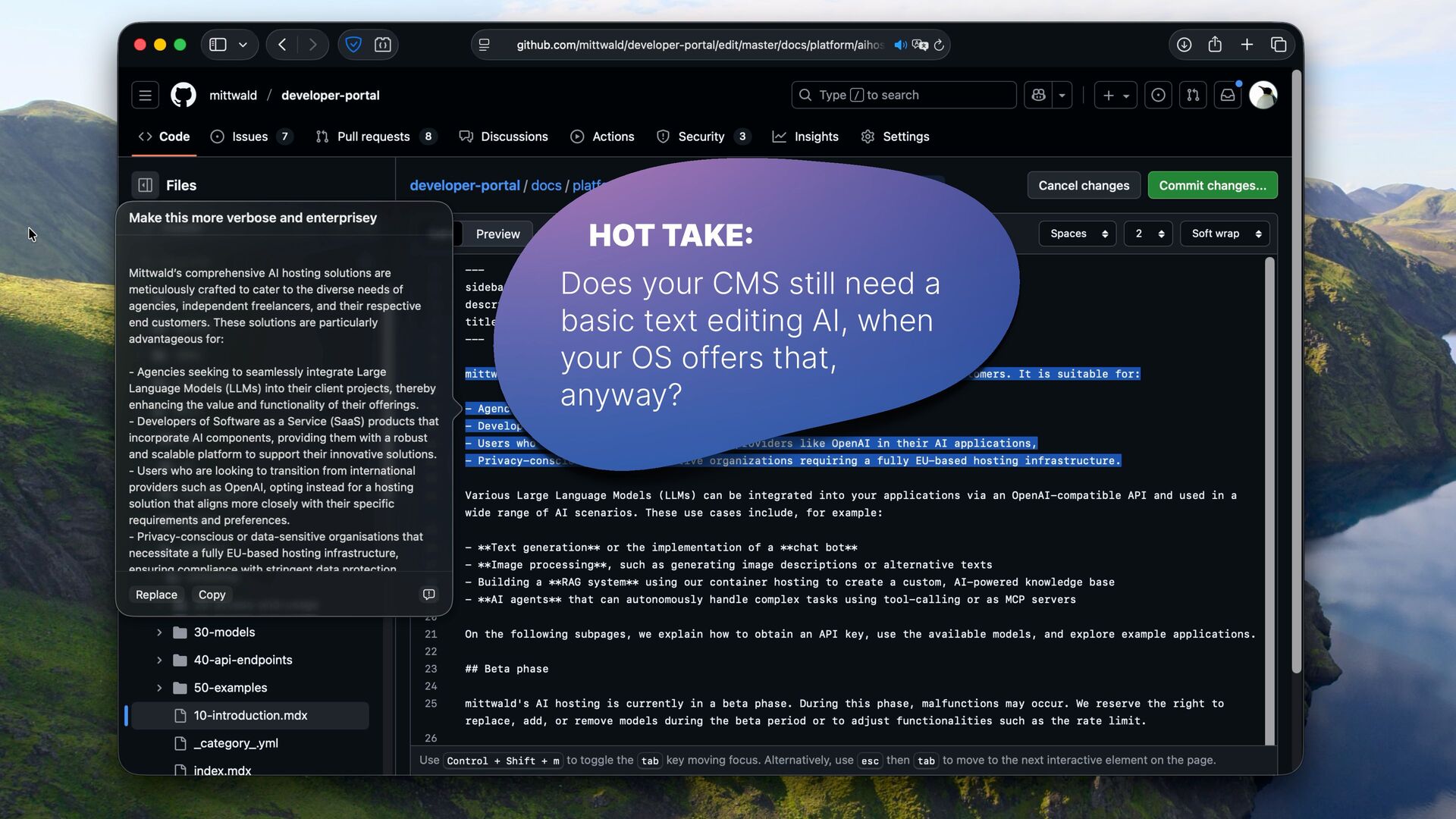Click the issues circle icon in header
This screenshot has height=819, width=1456.
(x=1158, y=95)
